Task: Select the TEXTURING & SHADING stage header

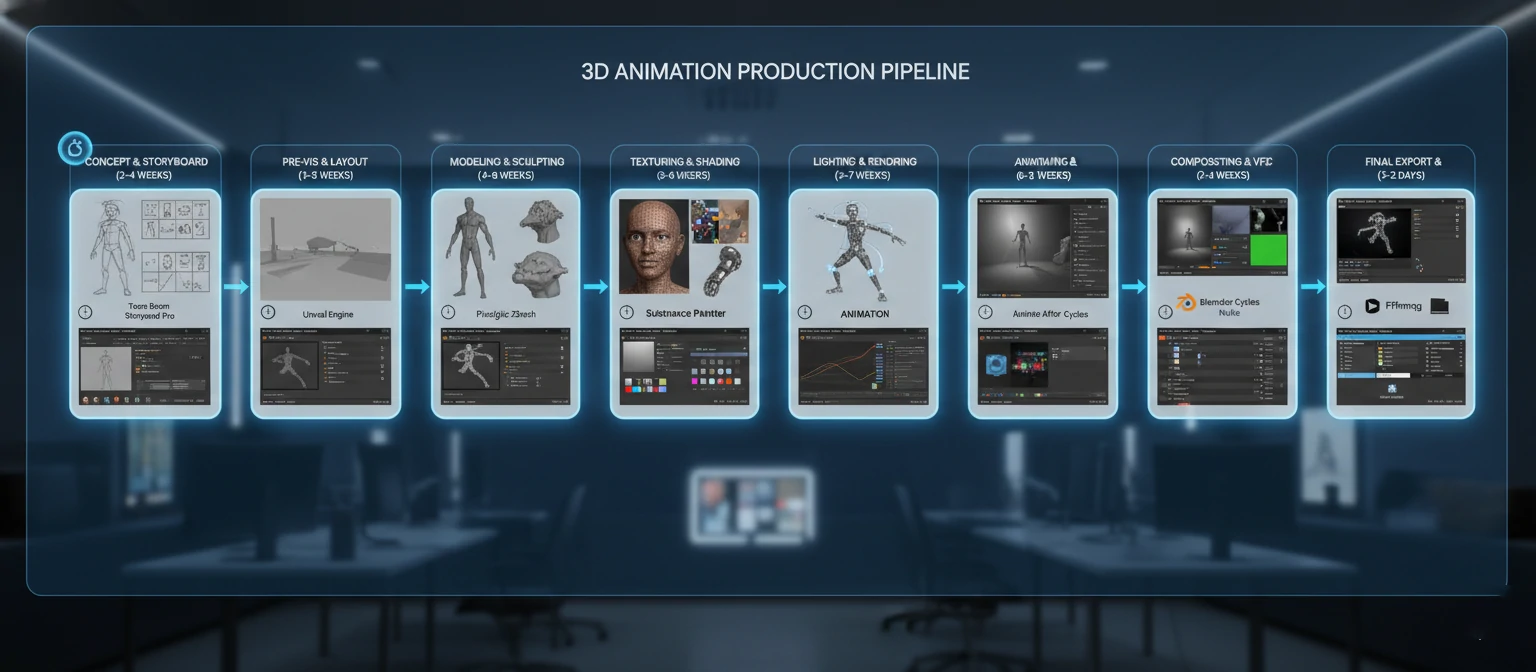Action: click(x=684, y=161)
